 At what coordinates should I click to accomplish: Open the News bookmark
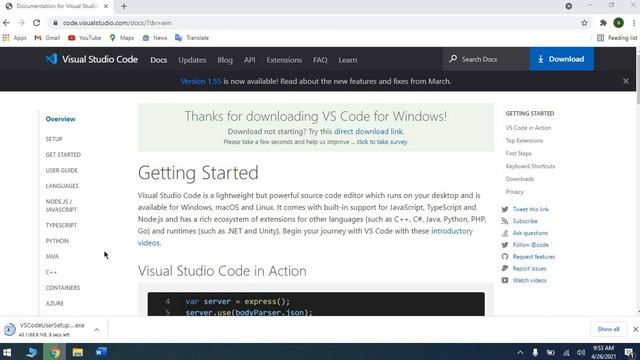155,38
